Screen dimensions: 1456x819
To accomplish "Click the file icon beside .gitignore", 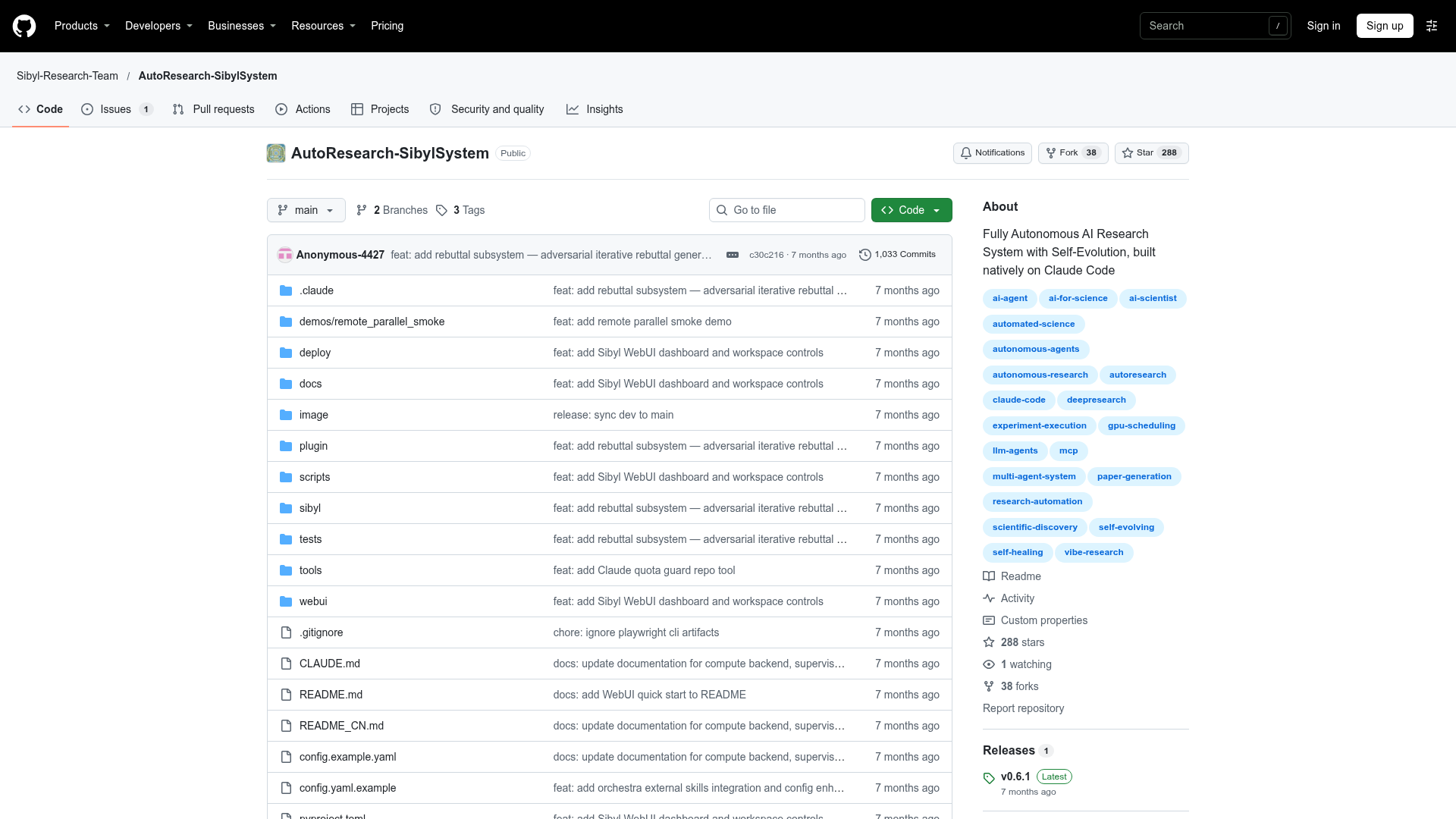I will tap(286, 632).
